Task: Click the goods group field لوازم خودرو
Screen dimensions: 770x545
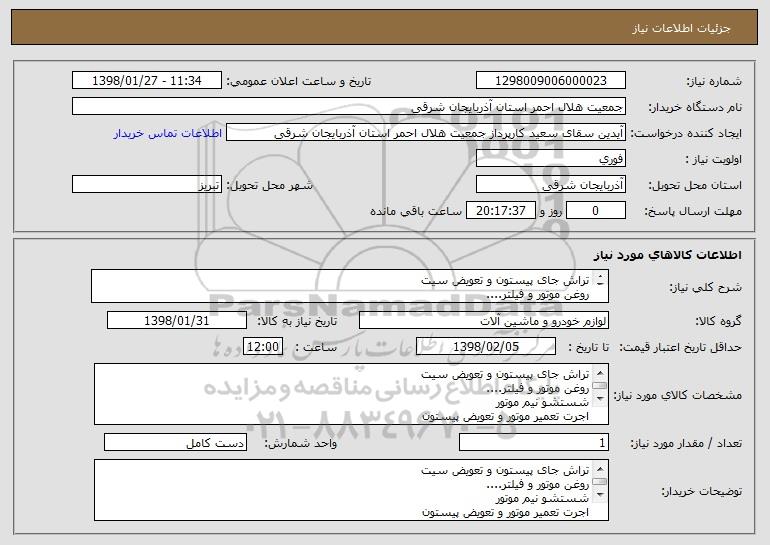Action: coord(484,321)
